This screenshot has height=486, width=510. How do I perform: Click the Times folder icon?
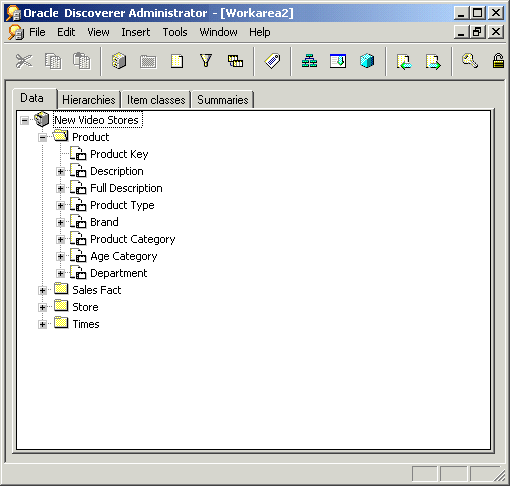click(x=61, y=323)
